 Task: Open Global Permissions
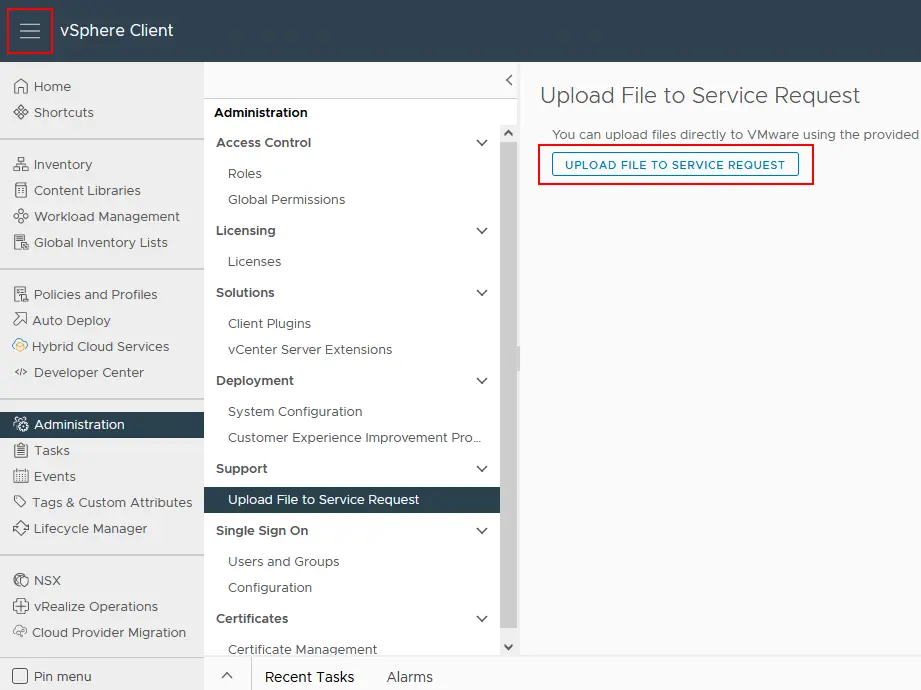[x=287, y=200]
